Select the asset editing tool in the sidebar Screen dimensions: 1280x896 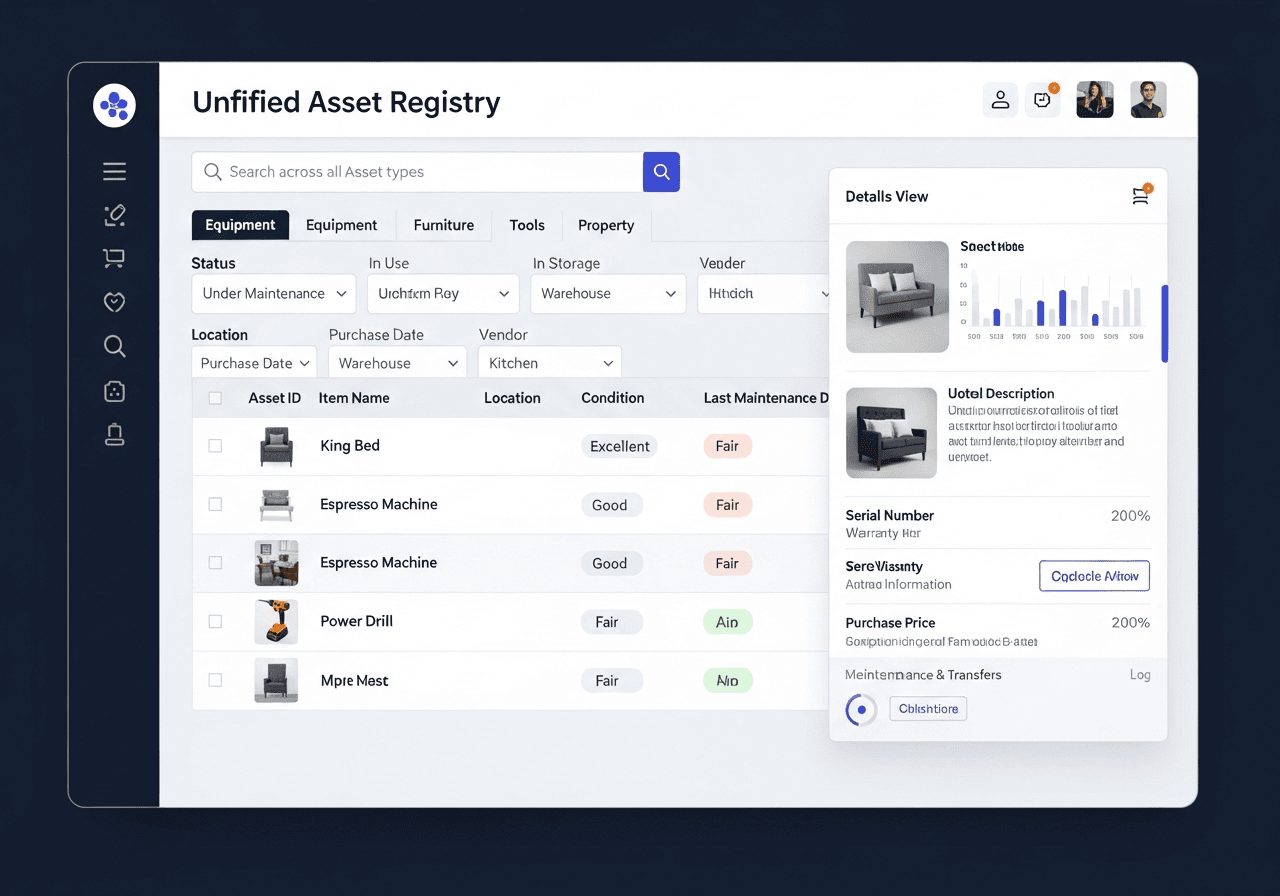[114, 215]
